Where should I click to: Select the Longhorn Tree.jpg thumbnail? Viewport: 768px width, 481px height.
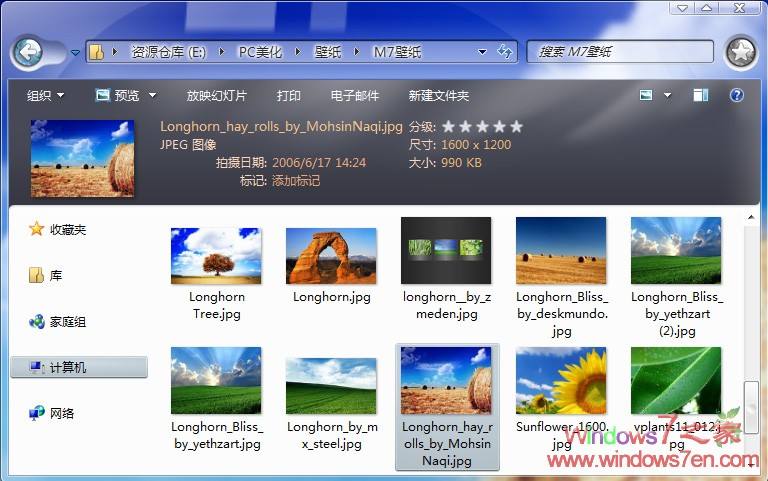coord(216,256)
